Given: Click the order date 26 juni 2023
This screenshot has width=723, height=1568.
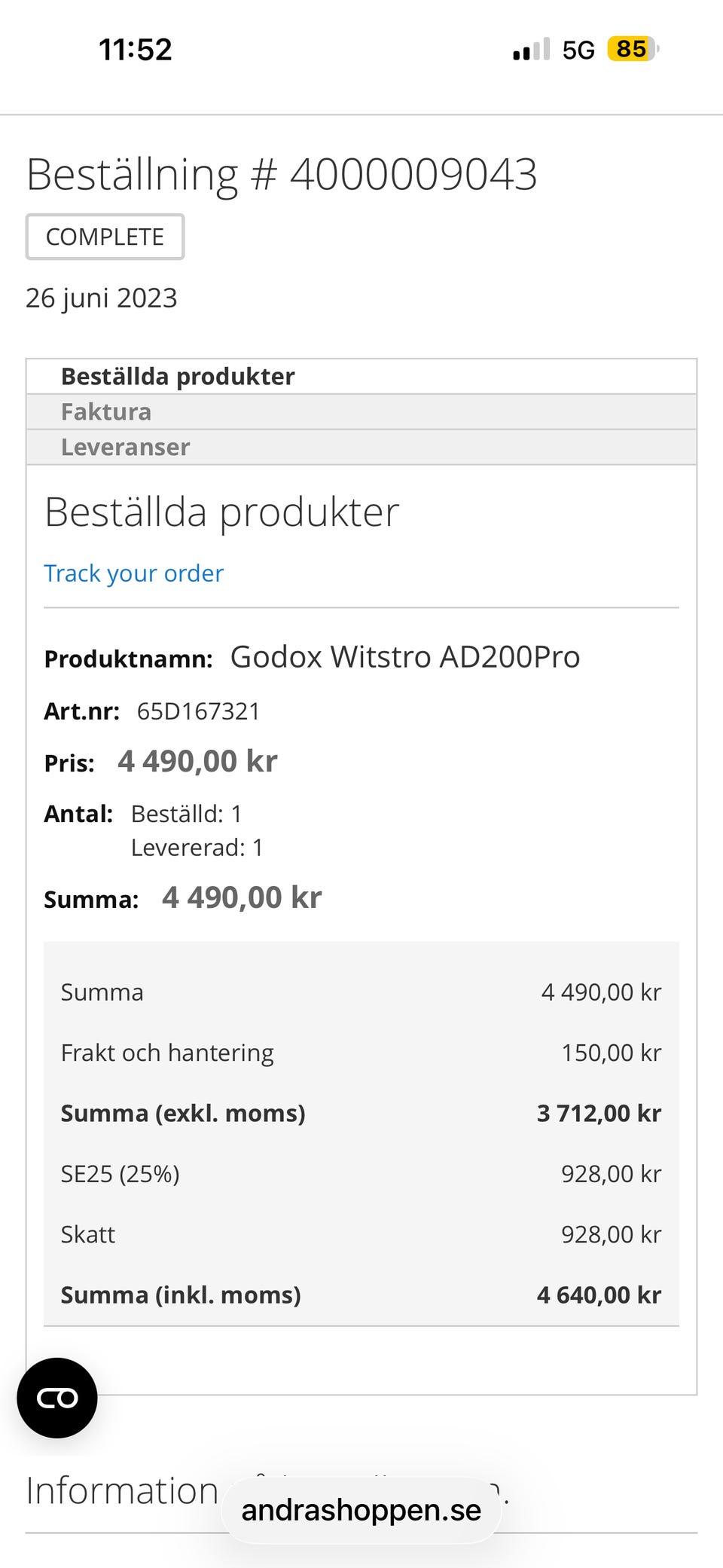Looking at the screenshot, I should pyautogui.click(x=102, y=298).
